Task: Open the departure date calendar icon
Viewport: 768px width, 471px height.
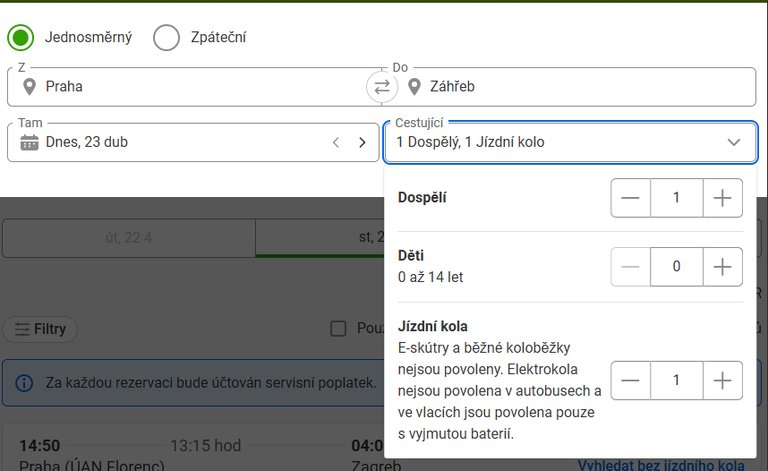Action: (x=29, y=142)
